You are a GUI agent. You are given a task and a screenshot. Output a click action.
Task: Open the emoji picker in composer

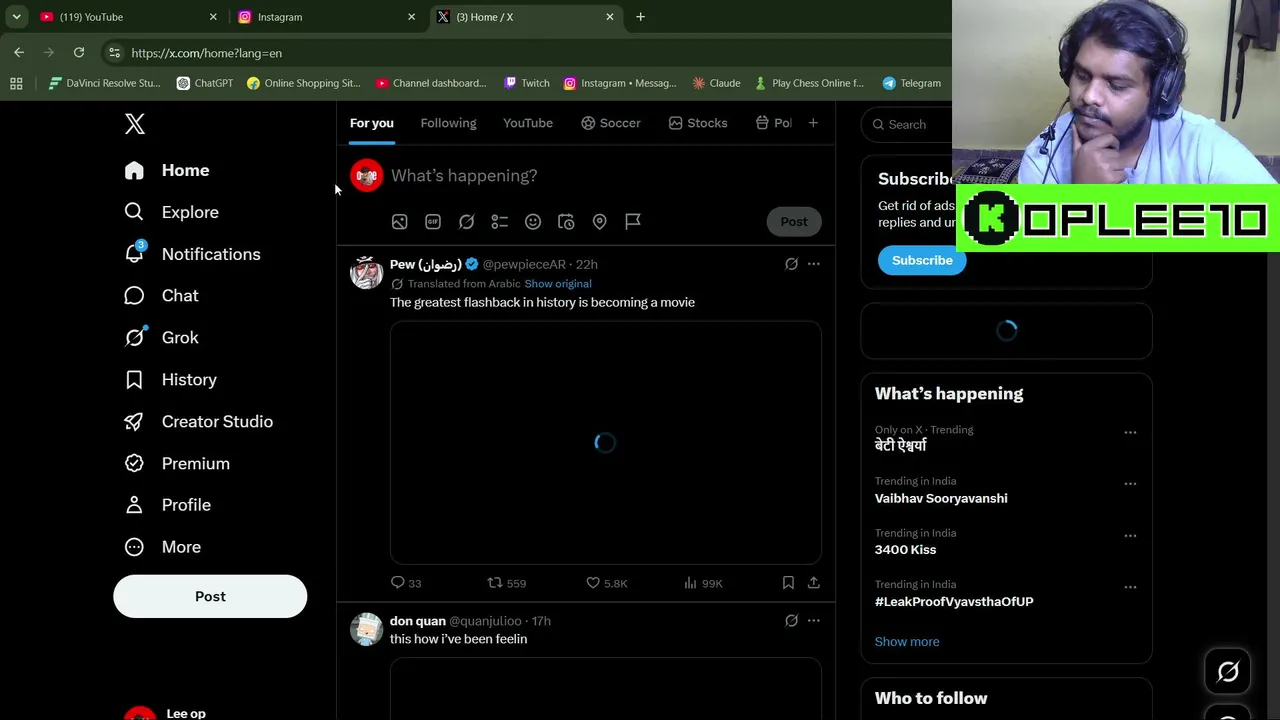[x=533, y=222]
